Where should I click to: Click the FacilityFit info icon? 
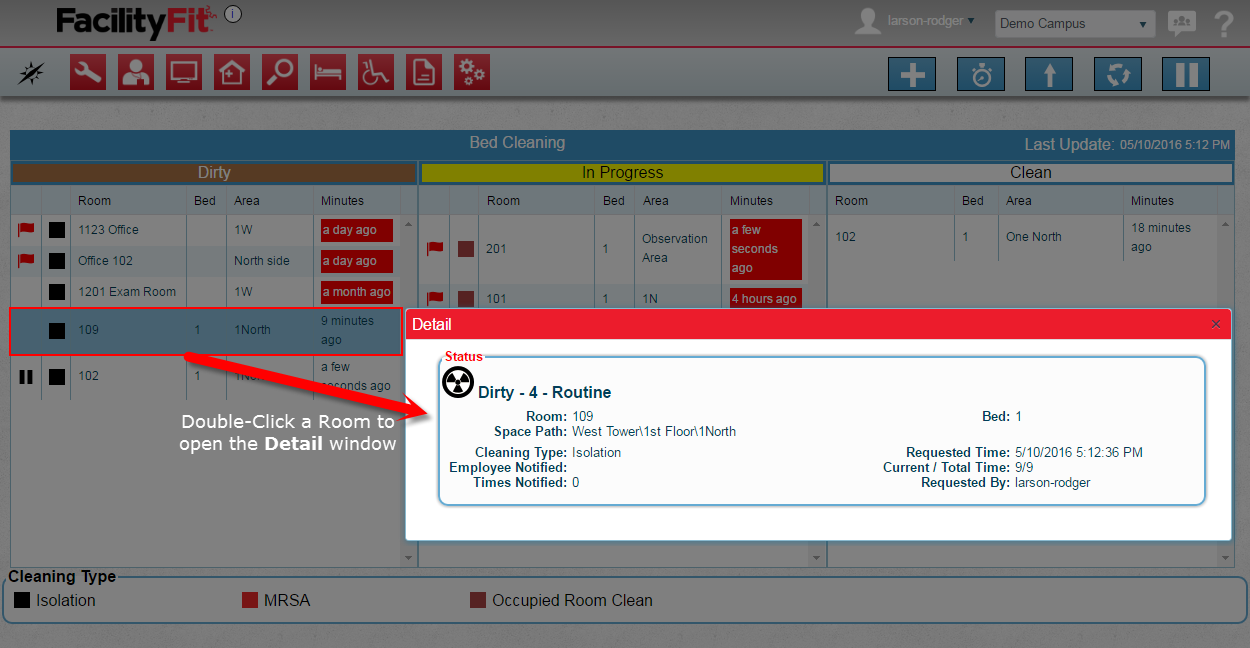point(233,14)
